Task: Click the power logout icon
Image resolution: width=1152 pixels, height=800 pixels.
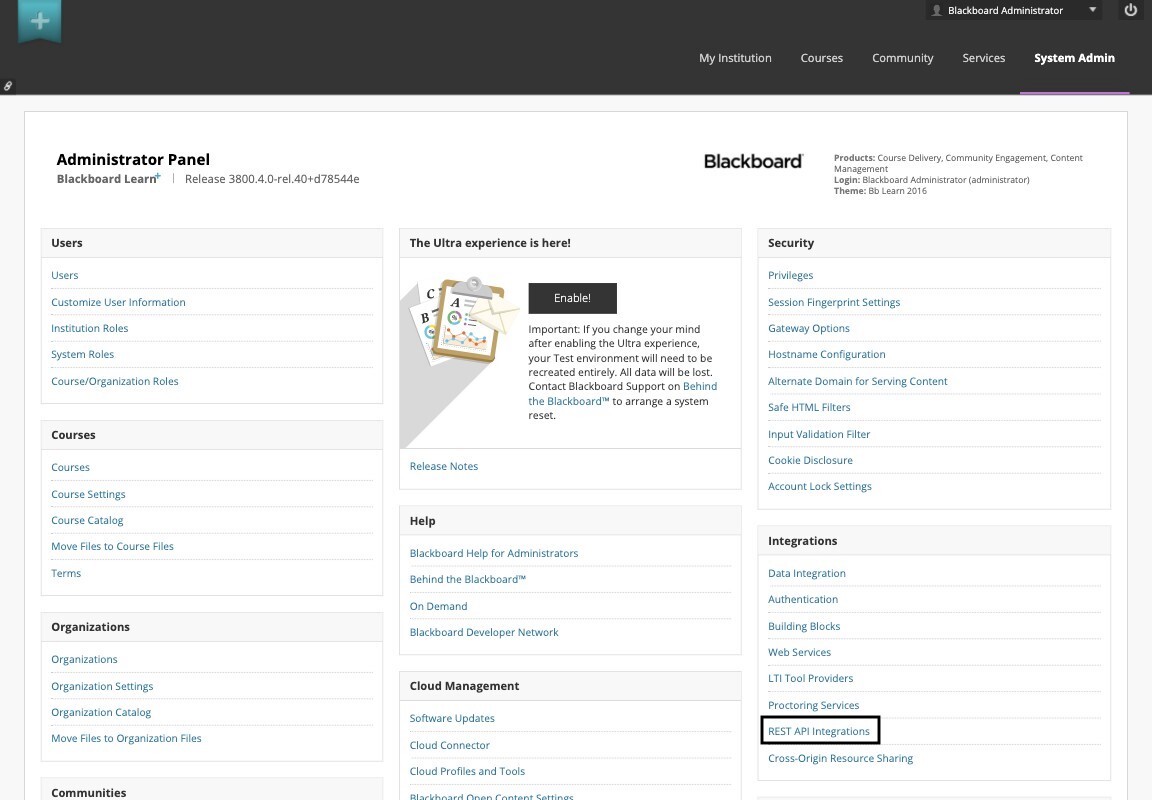Action: pos(1131,10)
